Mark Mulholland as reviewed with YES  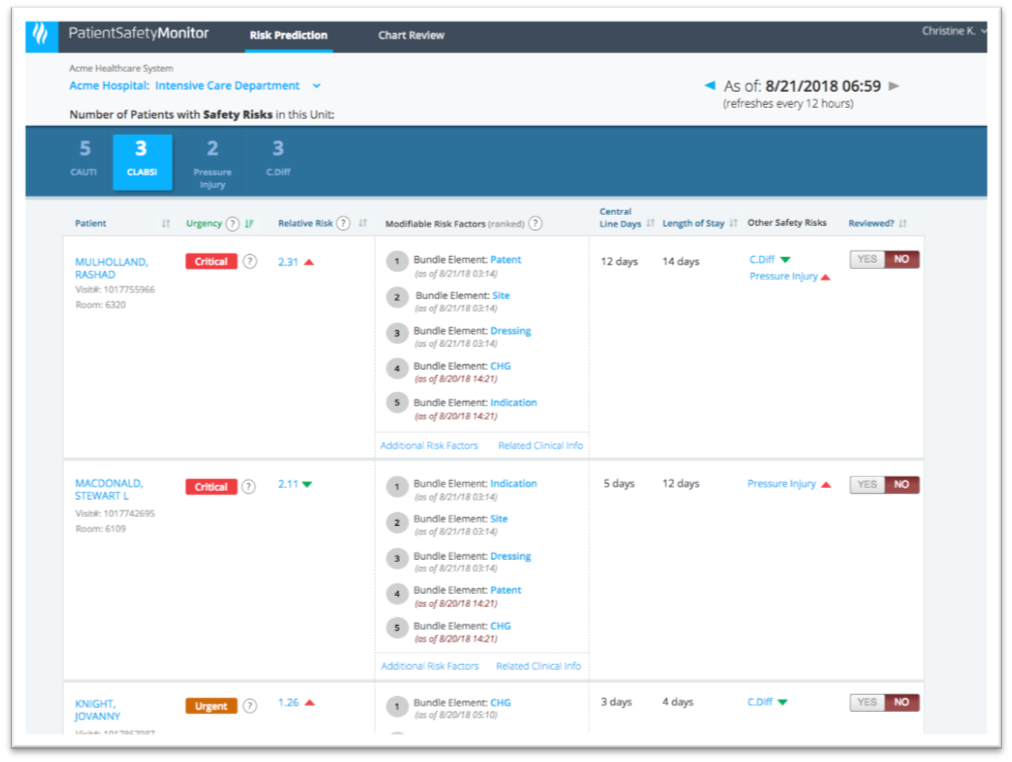coord(866,259)
